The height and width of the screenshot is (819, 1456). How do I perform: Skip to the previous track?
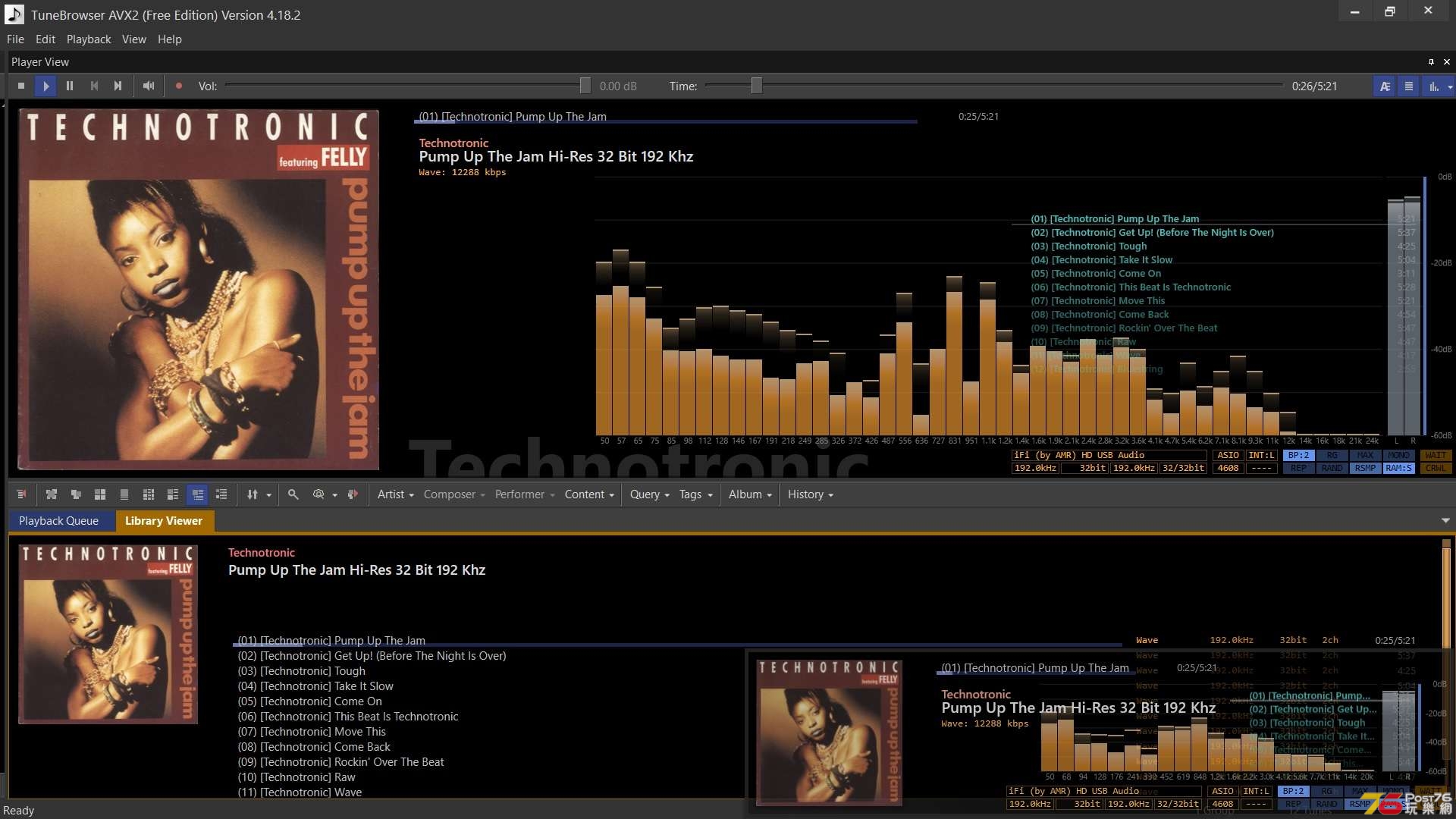click(94, 86)
